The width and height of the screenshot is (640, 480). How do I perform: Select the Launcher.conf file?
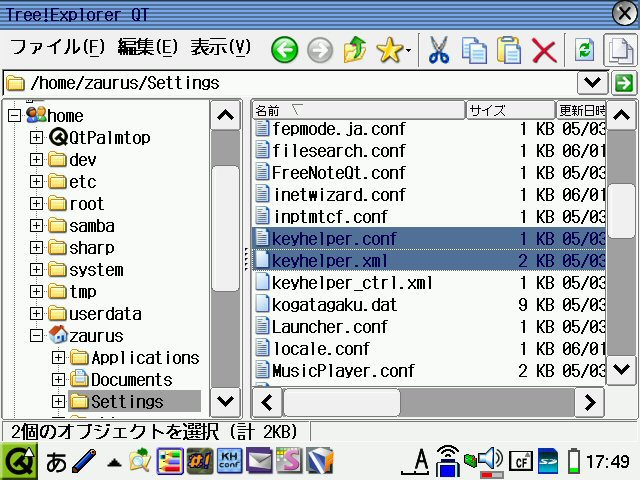[x=329, y=327]
